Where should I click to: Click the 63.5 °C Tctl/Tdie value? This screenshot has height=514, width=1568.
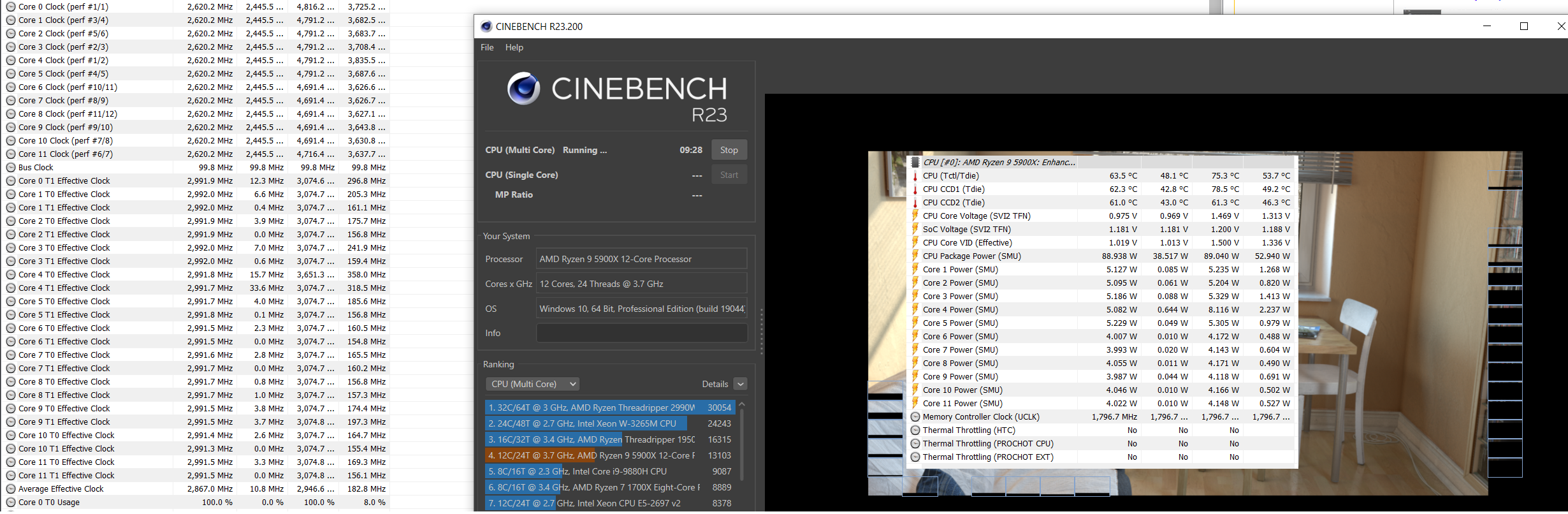coord(1123,175)
